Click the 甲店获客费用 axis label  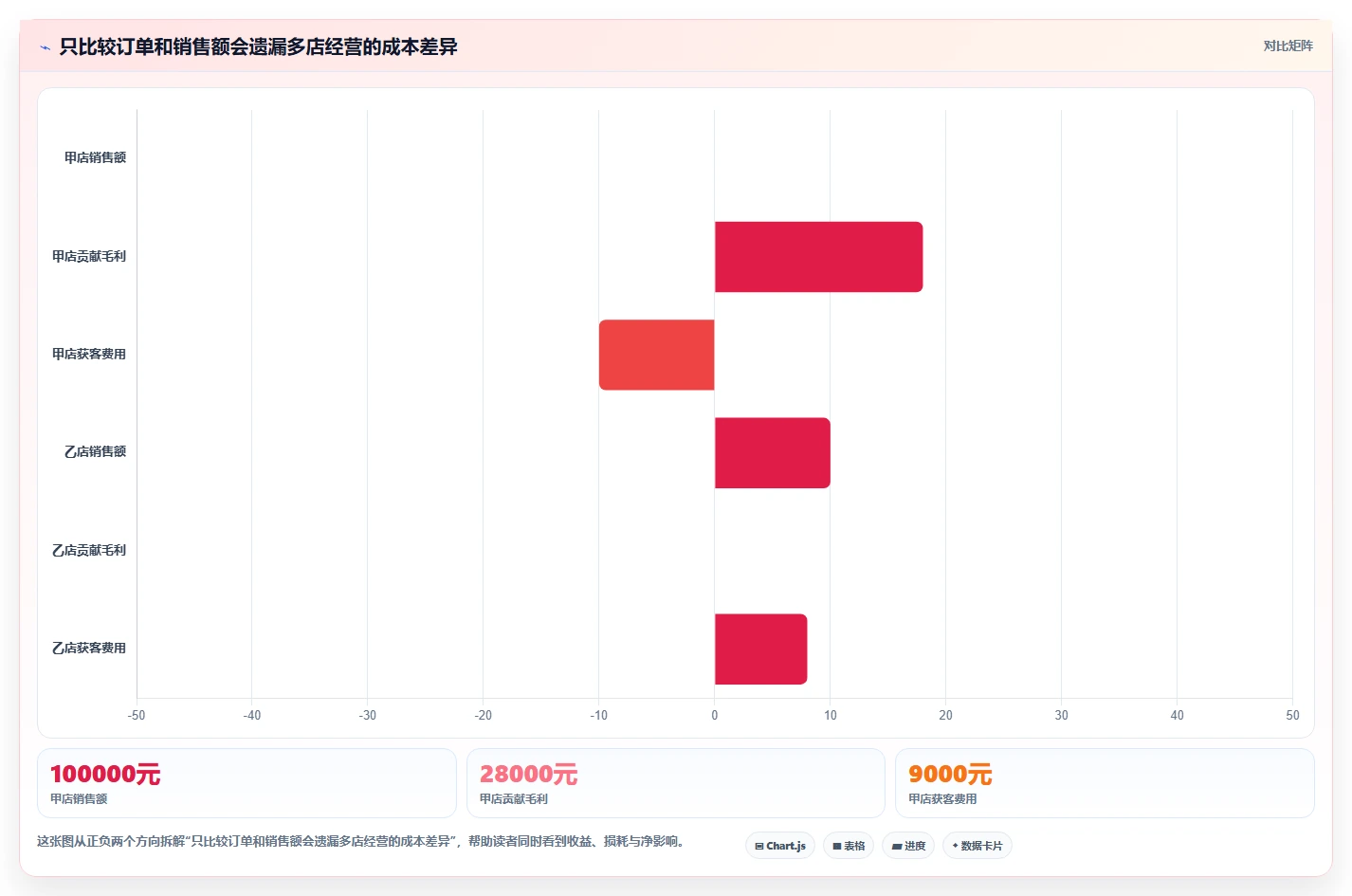89,354
